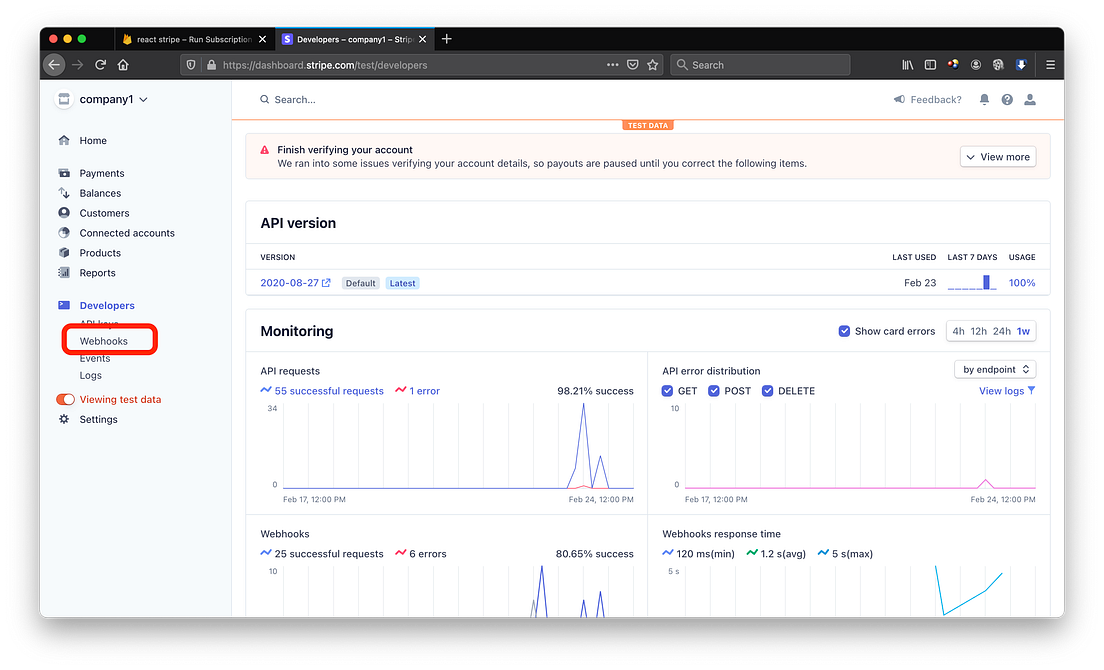Uncheck the DELETE request filter

767,391
